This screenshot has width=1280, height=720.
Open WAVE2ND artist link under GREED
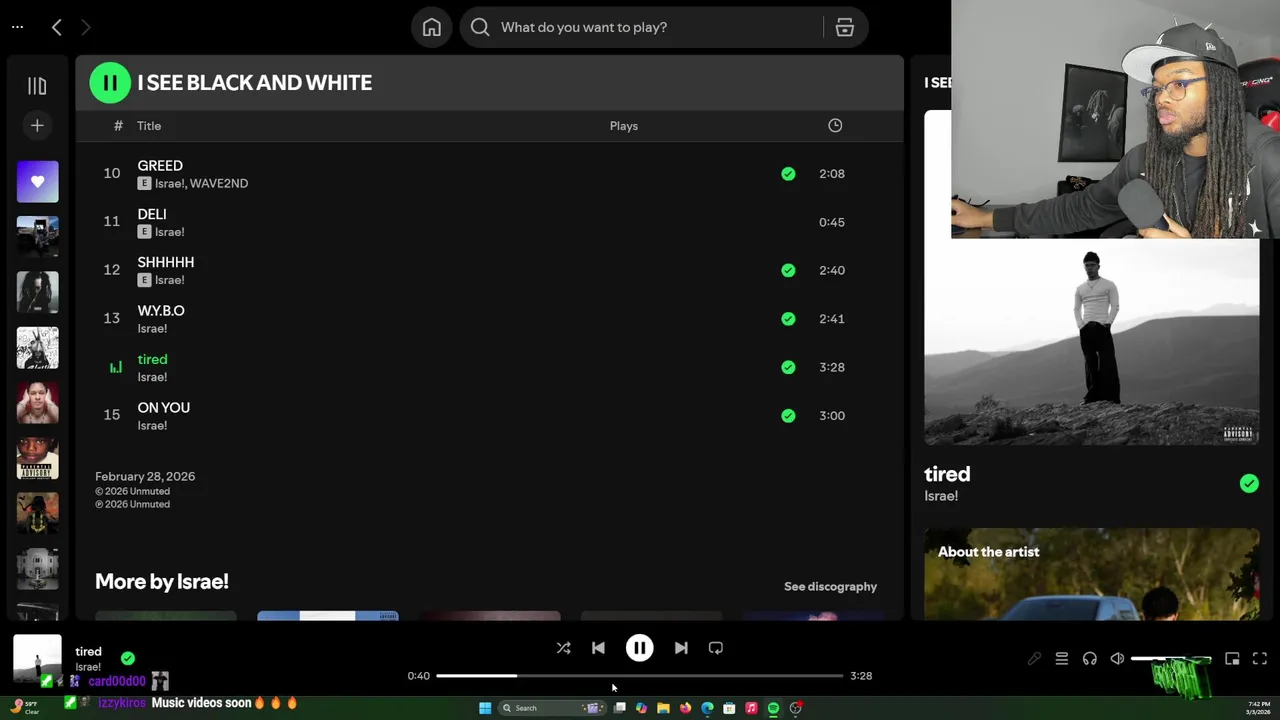tap(219, 184)
